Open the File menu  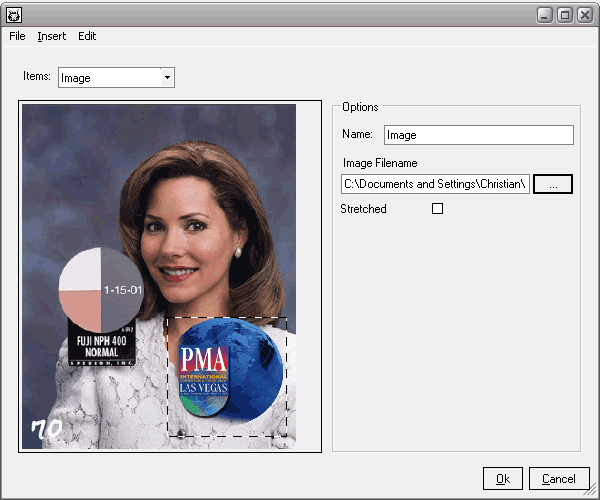pos(17,36)
